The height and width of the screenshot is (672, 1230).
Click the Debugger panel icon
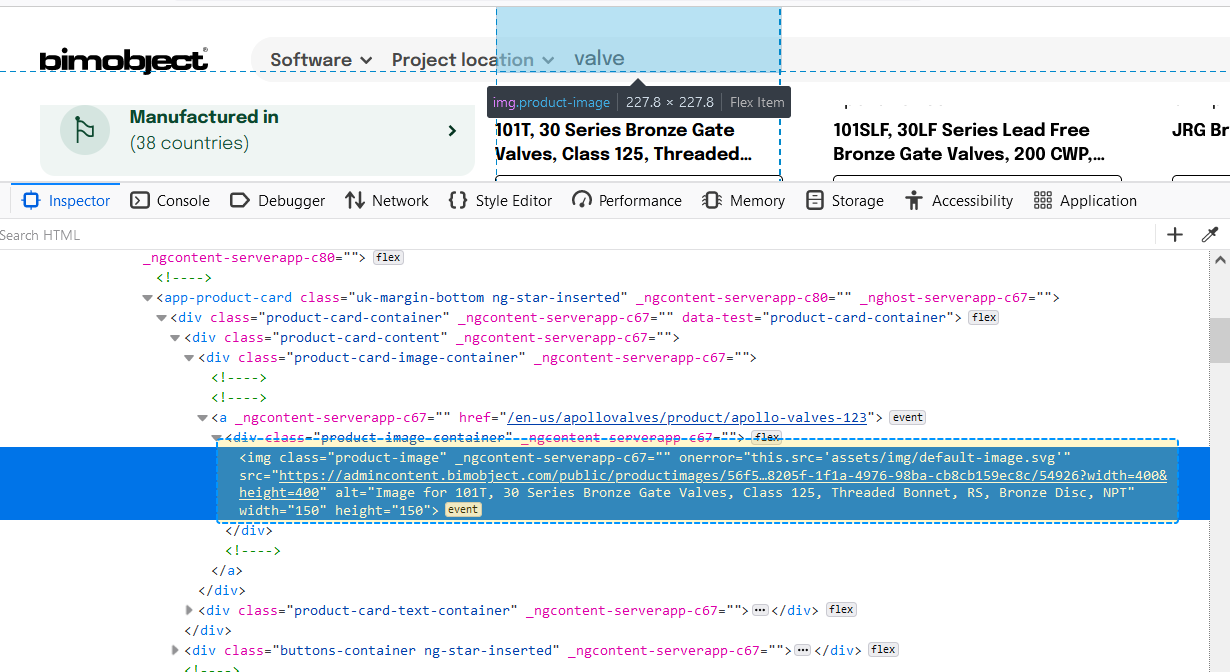[x=239, y=201]
